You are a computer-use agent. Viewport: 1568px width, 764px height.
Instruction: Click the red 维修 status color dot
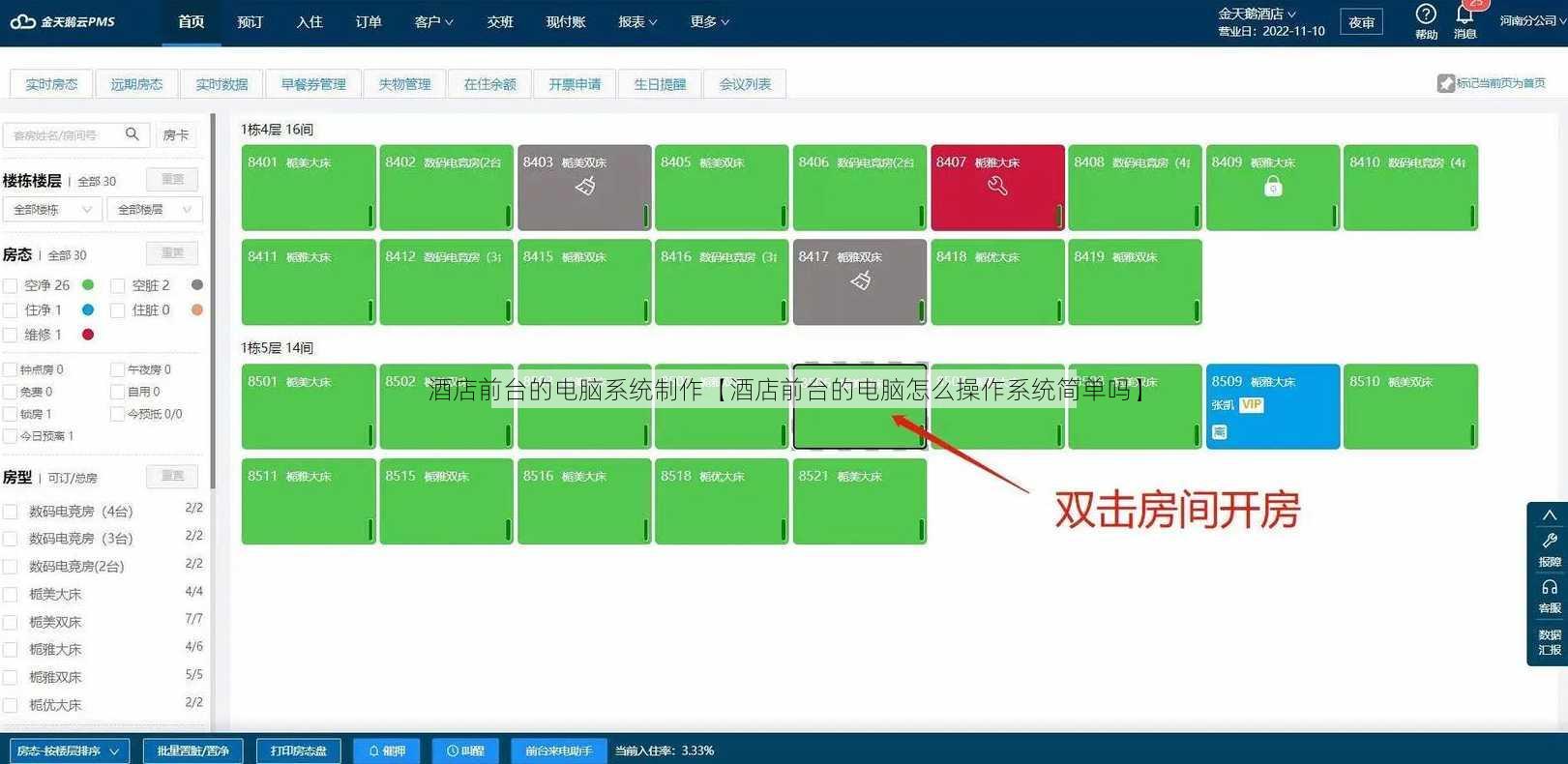click(x=88, y=335)
